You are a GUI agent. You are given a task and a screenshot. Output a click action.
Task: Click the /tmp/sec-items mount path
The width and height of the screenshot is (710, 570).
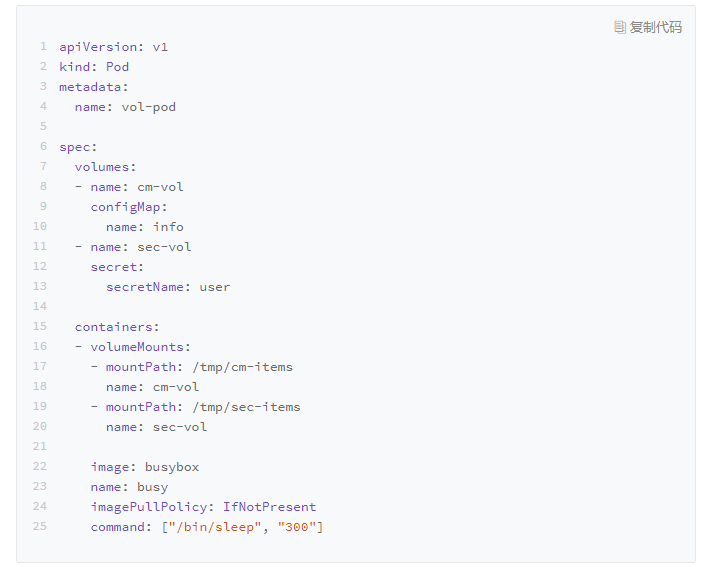(x=246, y=407)
